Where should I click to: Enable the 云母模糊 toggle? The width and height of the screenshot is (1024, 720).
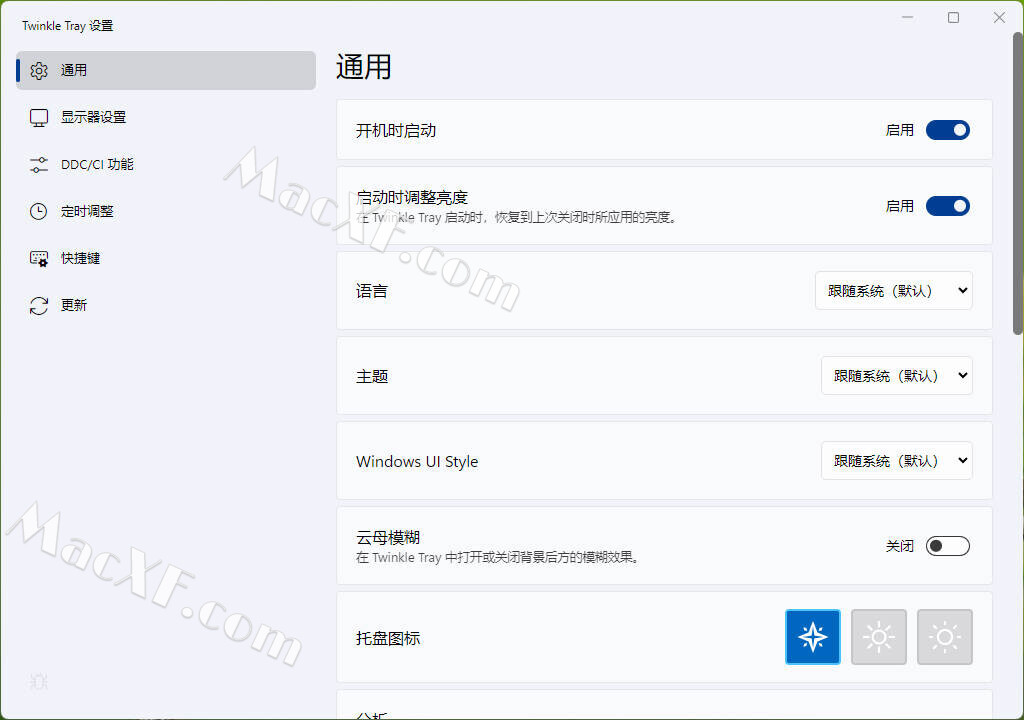pyautogui.click(x=948, y=546)
